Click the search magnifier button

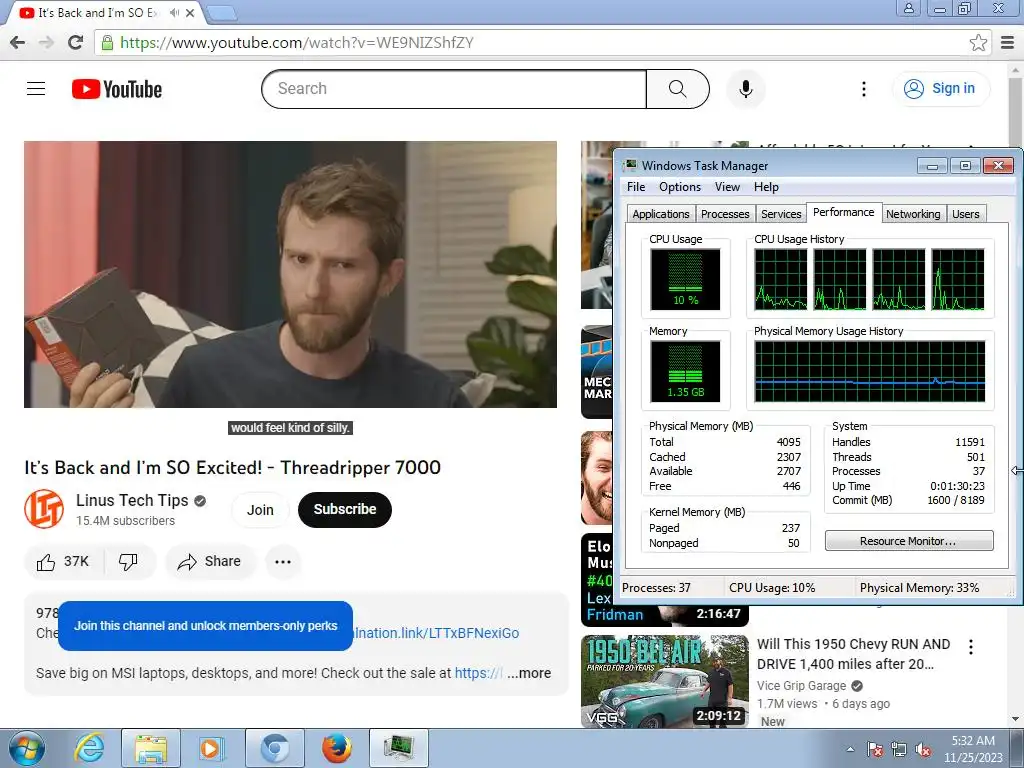677,89
